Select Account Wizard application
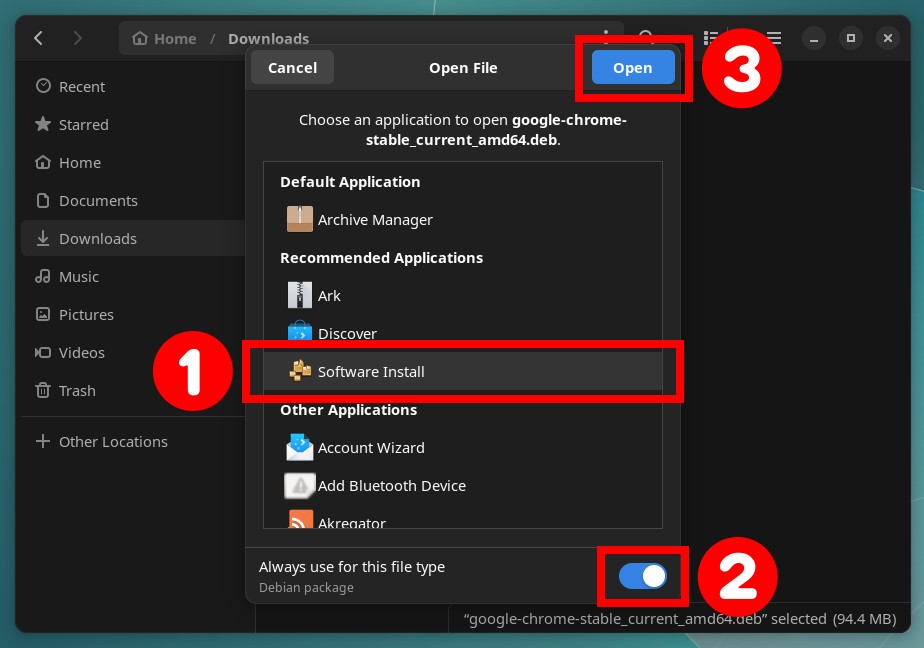 pyautogui.click(x=463, y=448)
